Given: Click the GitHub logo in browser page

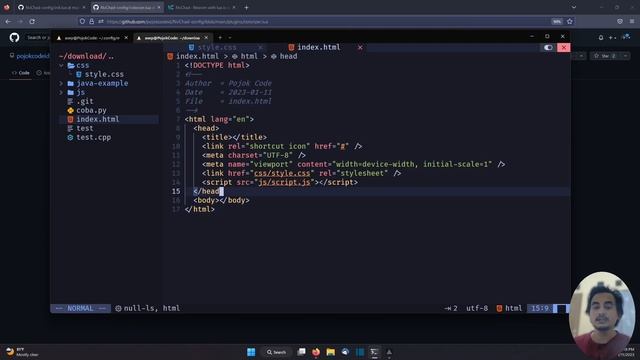Looking at the screenshot, I should coord(14,38).
